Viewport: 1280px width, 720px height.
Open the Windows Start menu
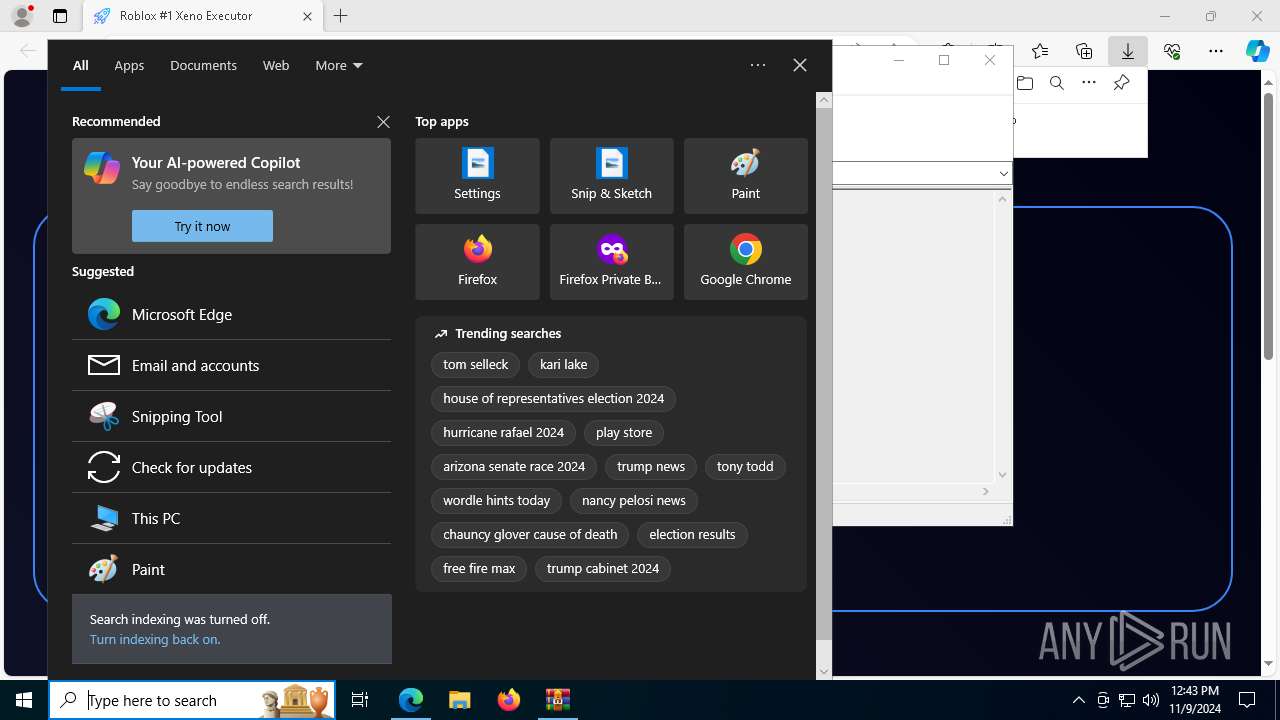coord(24,700)
